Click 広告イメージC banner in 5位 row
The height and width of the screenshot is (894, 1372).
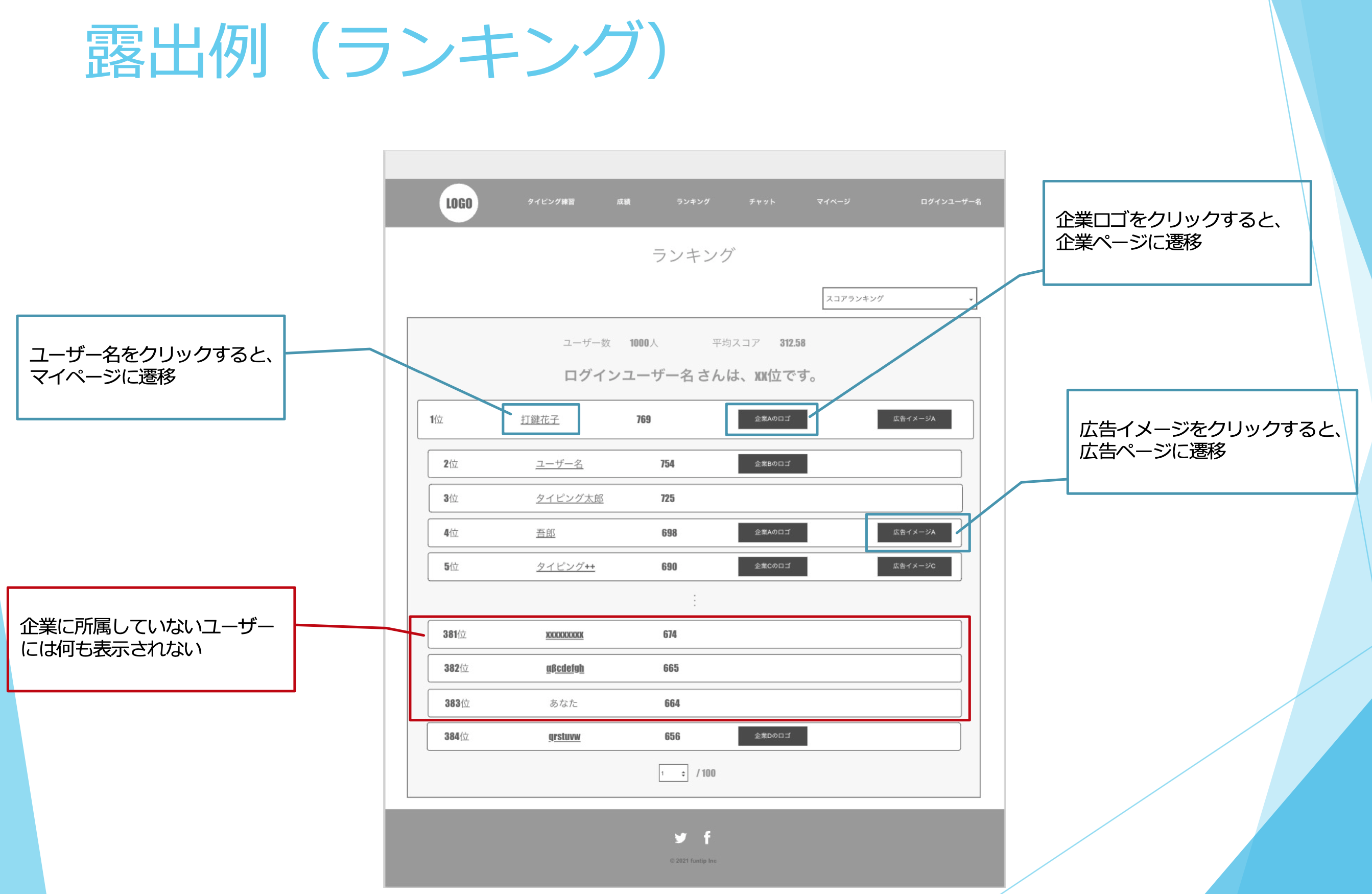914,566
